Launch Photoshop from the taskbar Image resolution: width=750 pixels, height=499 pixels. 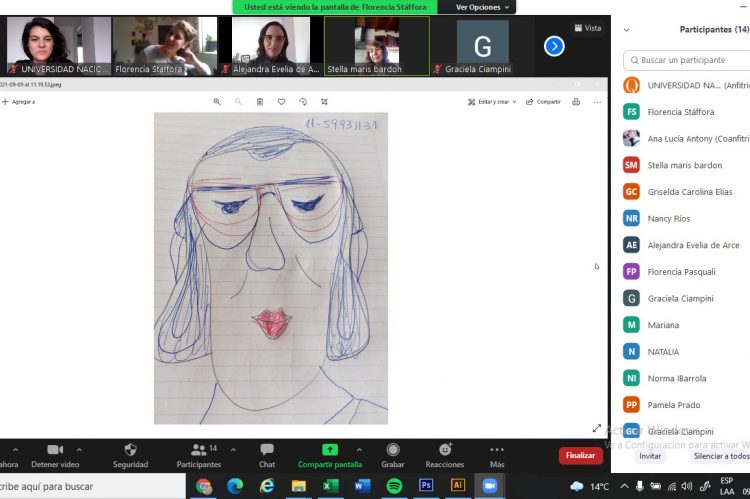click(x=425, y=486)
